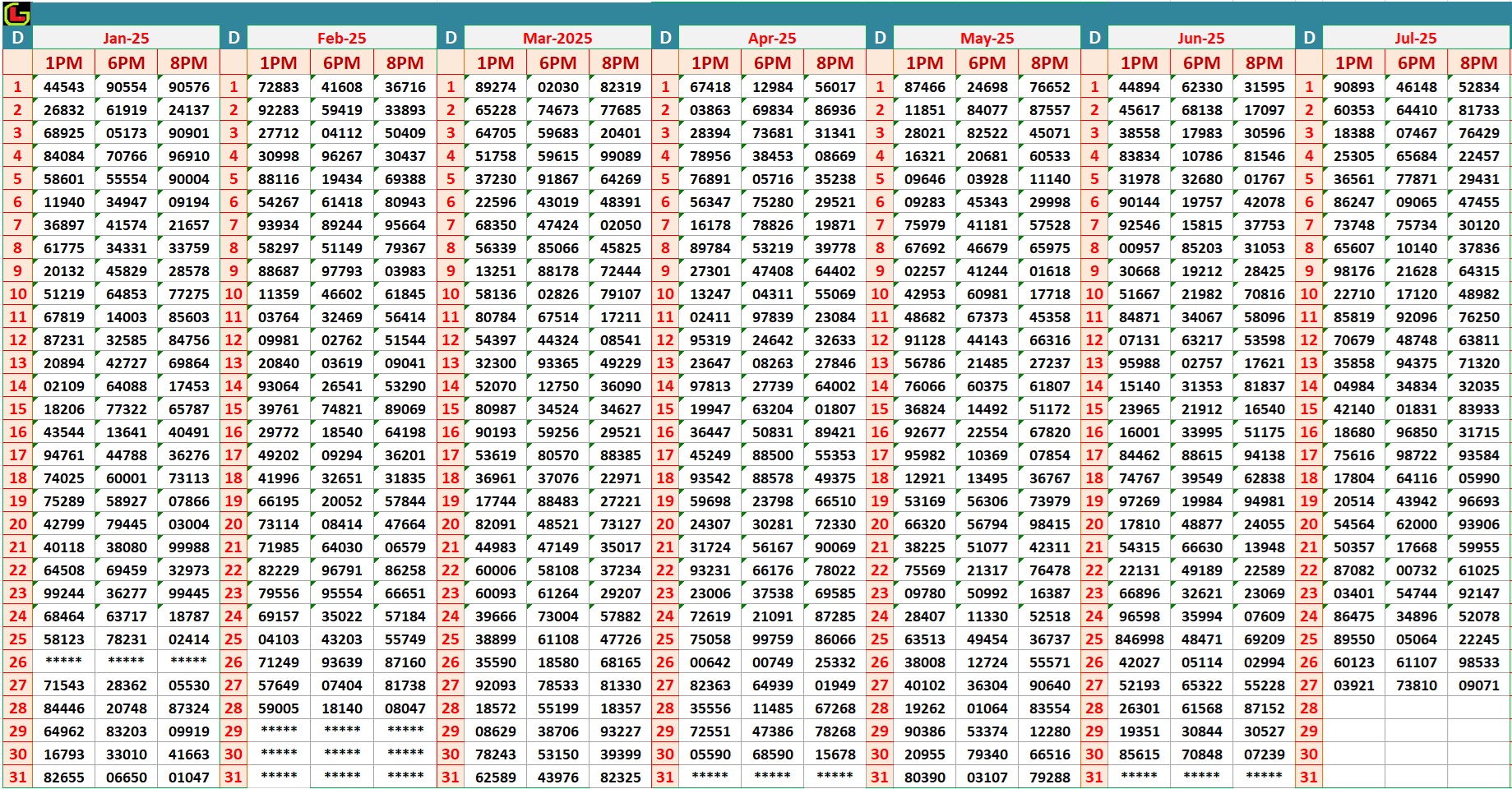1512x789 pixels.
Task: Select cell with value 79288
Action: coord(1050,777)
